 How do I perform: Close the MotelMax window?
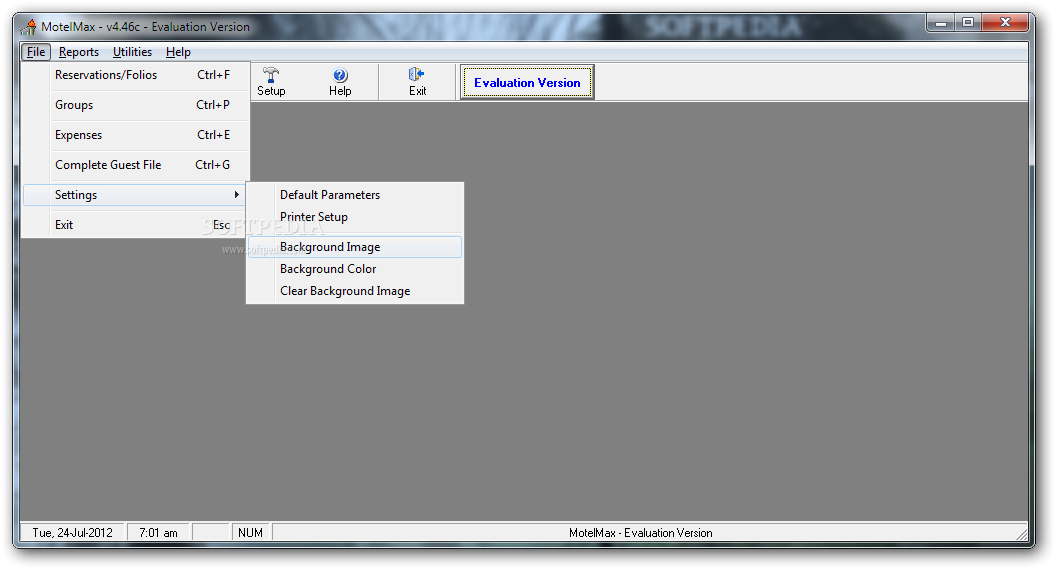[x=1005, y=23]
